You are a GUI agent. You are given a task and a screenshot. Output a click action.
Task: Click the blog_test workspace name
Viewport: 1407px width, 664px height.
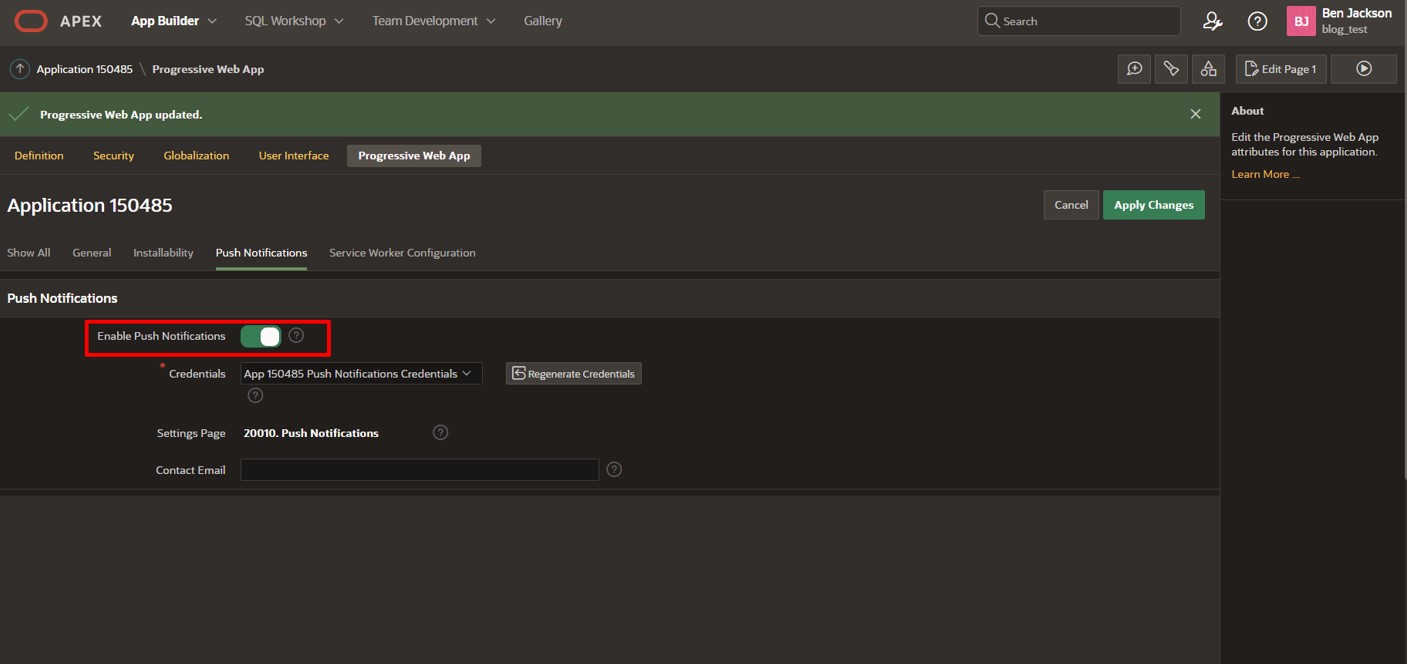(1344, 30)
